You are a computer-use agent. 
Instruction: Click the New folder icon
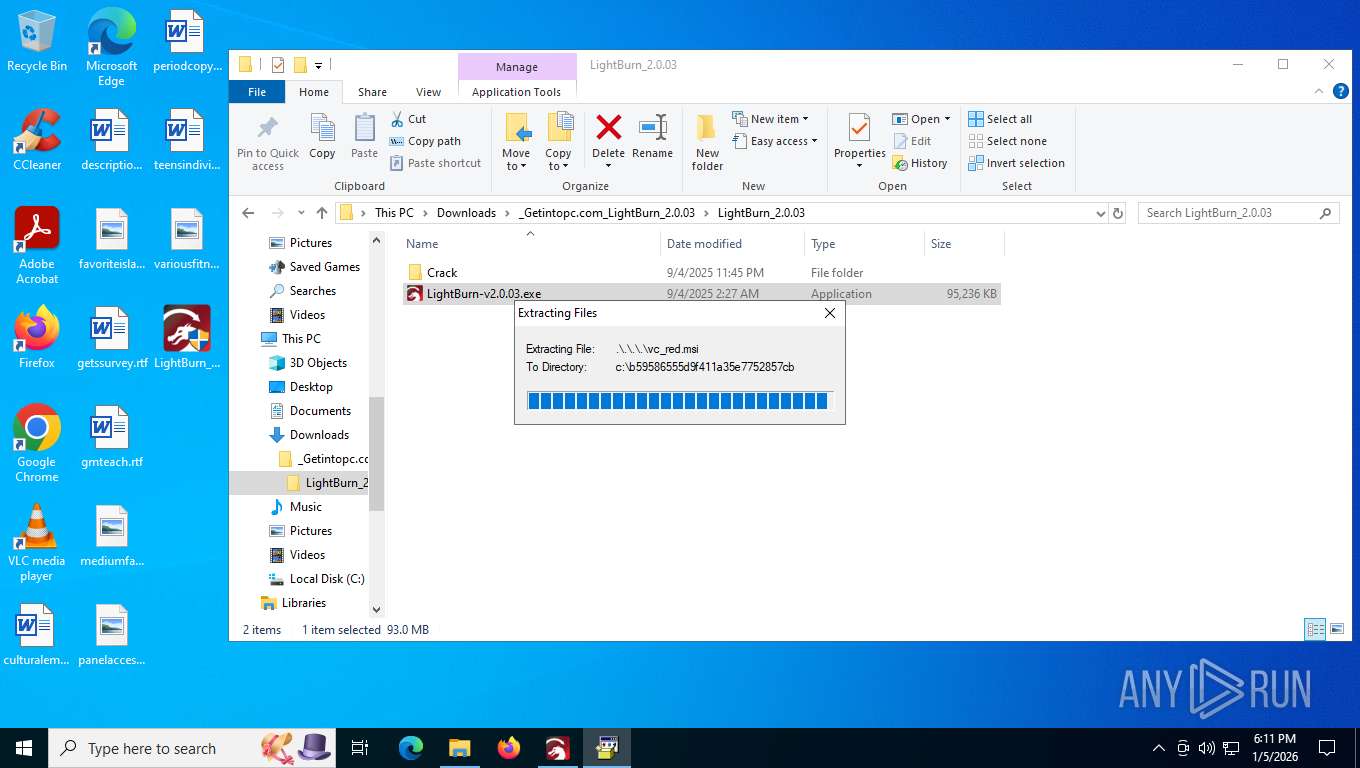pyautogui.click(x=707, y=128)
